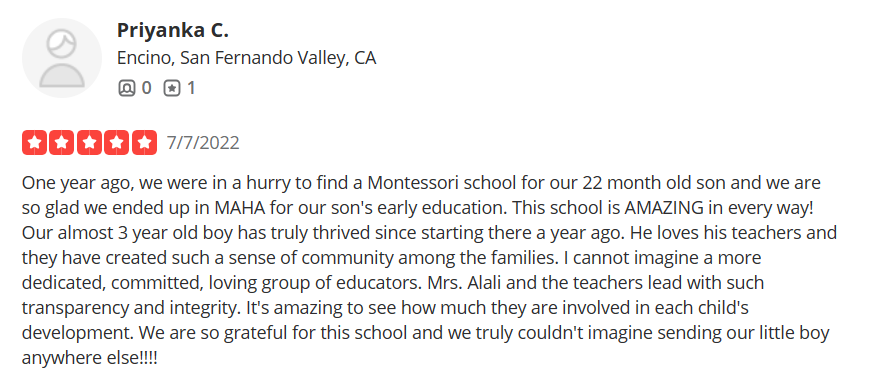The width and height of the screenshot is (876, 372).
Task: Click the word Montessori in first line
Action: (x=415, y=183)
